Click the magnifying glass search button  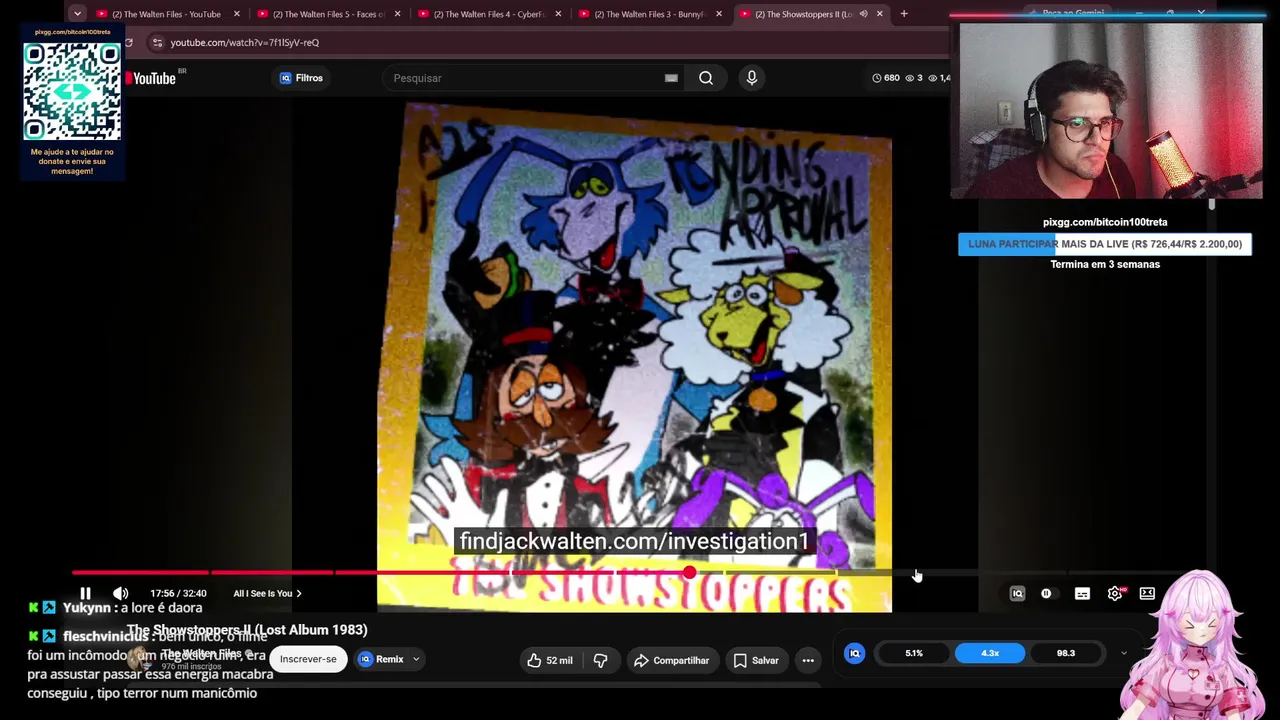coord(706,78)
